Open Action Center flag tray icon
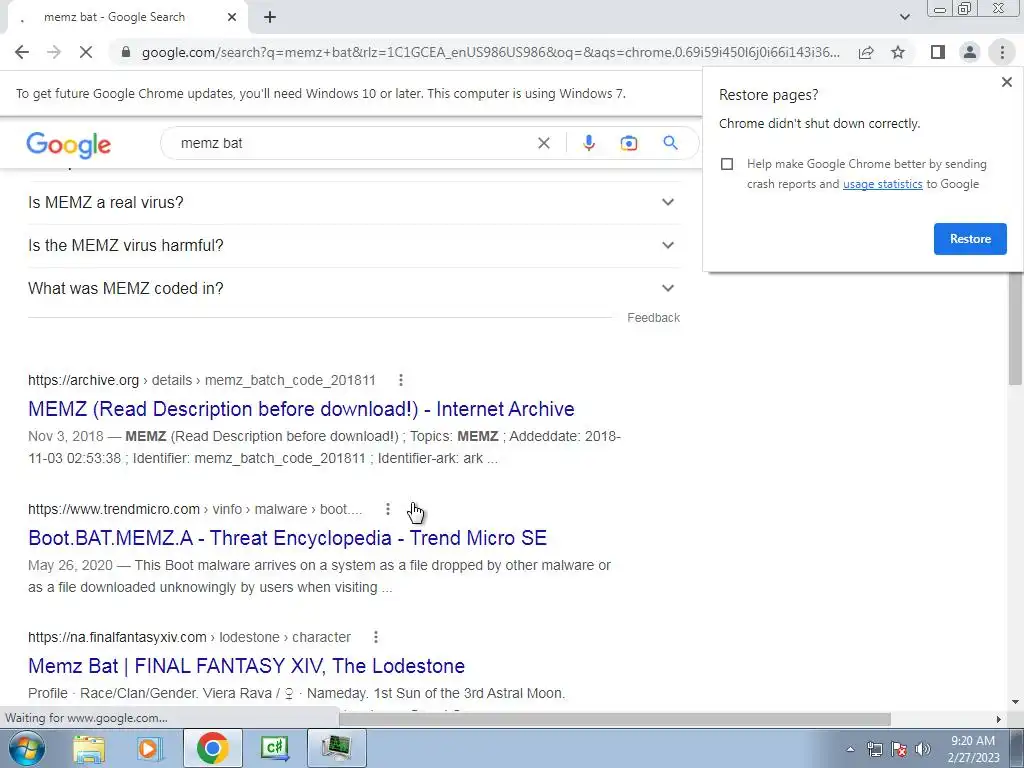The image size is (1024, 768). [x=899, y=749]
